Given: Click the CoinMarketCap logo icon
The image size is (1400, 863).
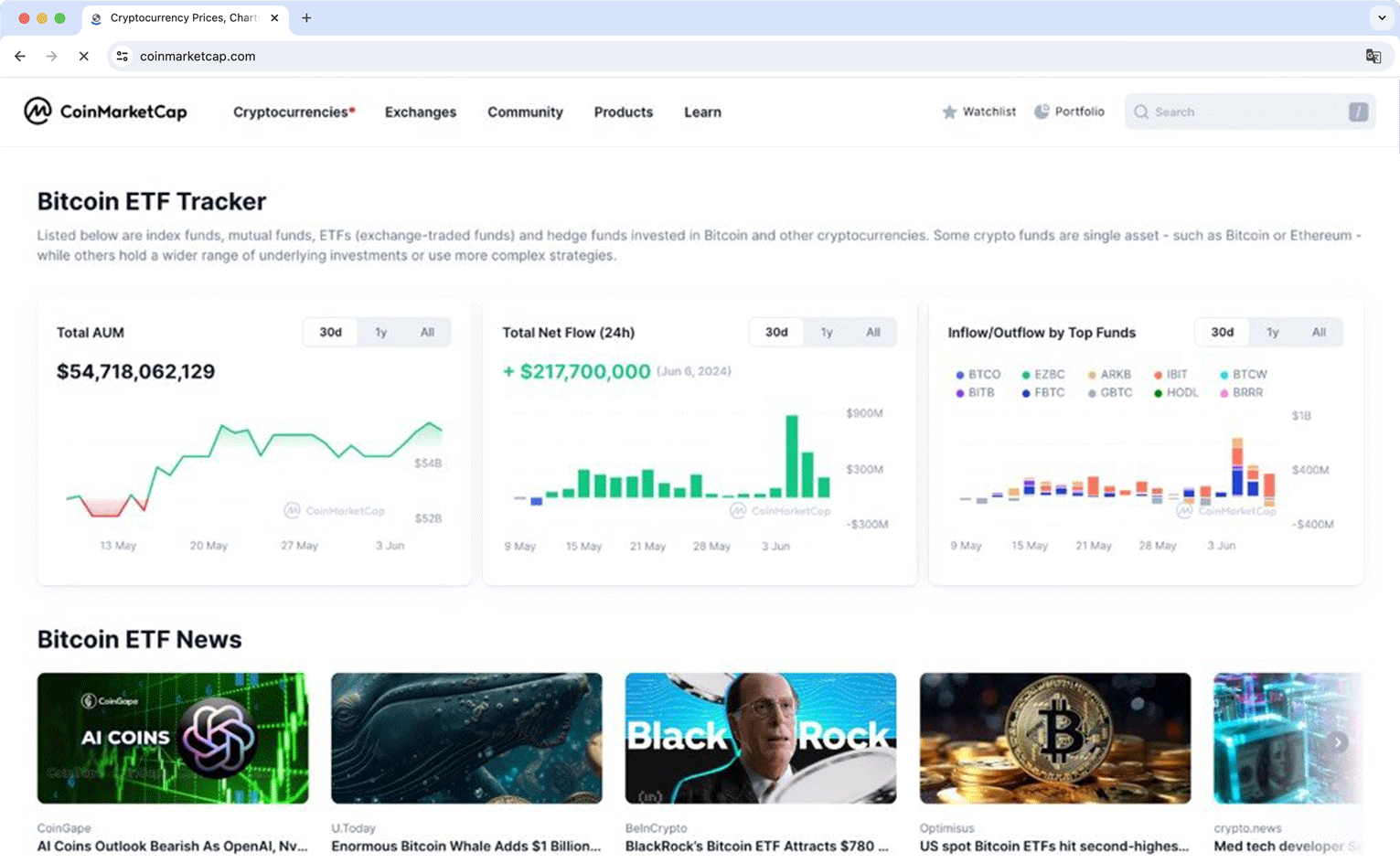Looking at the screenshot, I should coord(37,112).
